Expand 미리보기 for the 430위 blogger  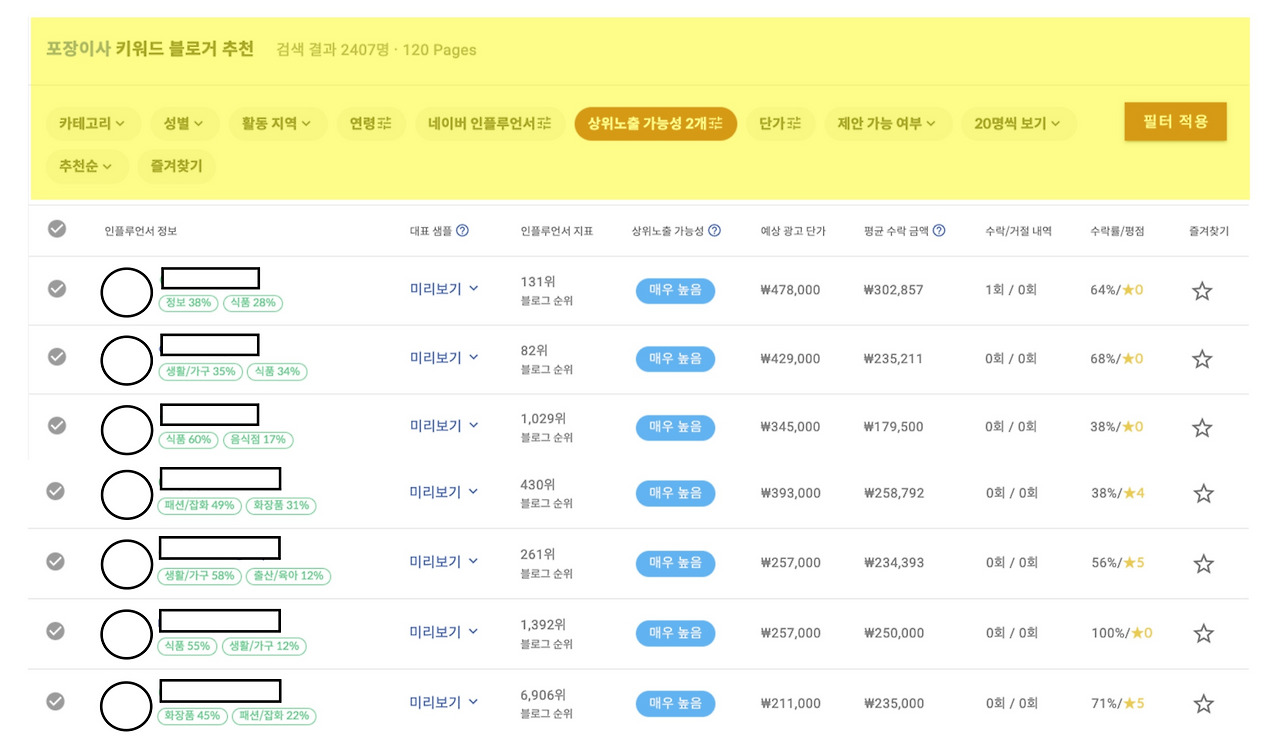(x=444, y=492)
